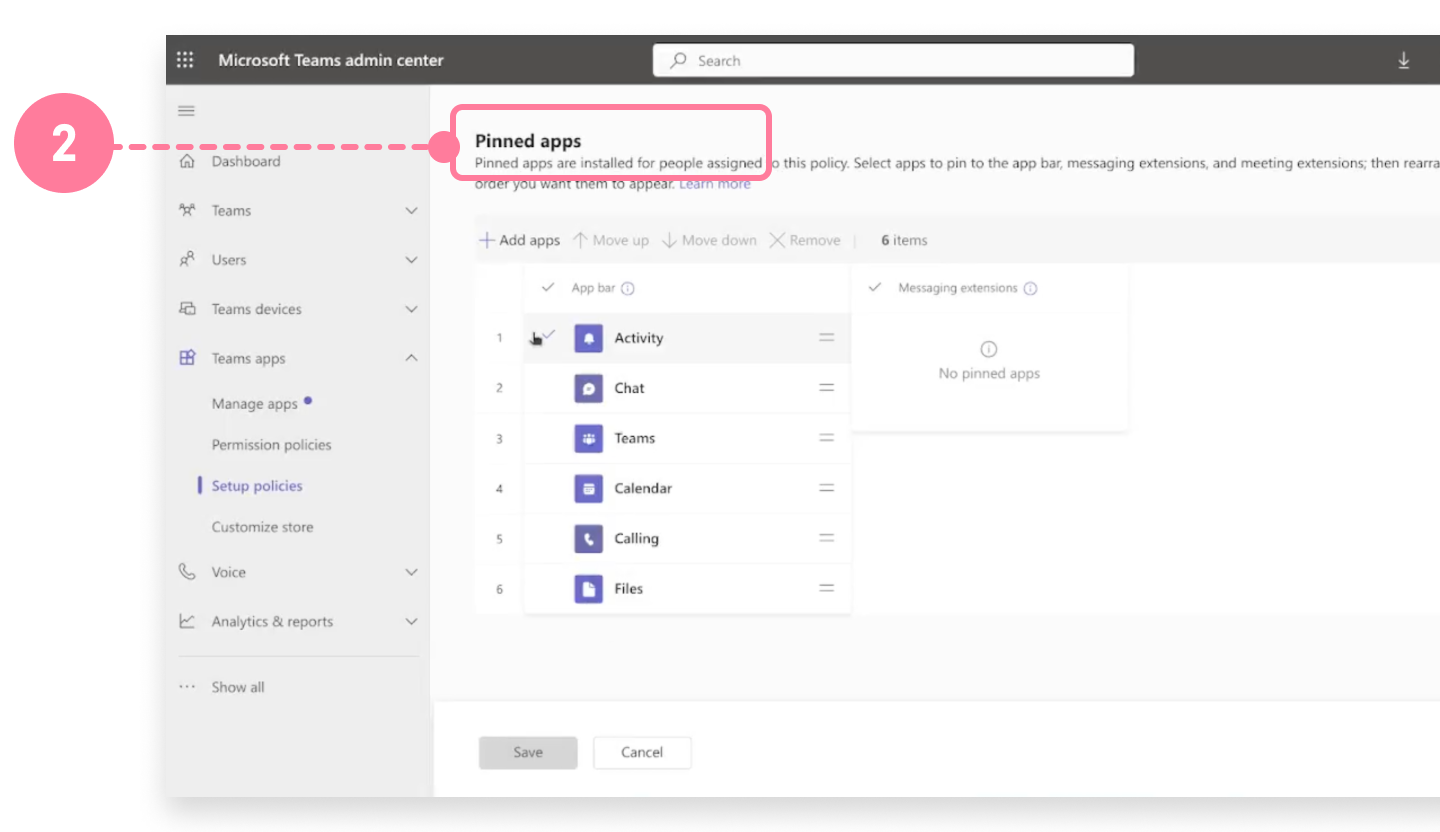Click the Voice phone icon

[187, 572]
